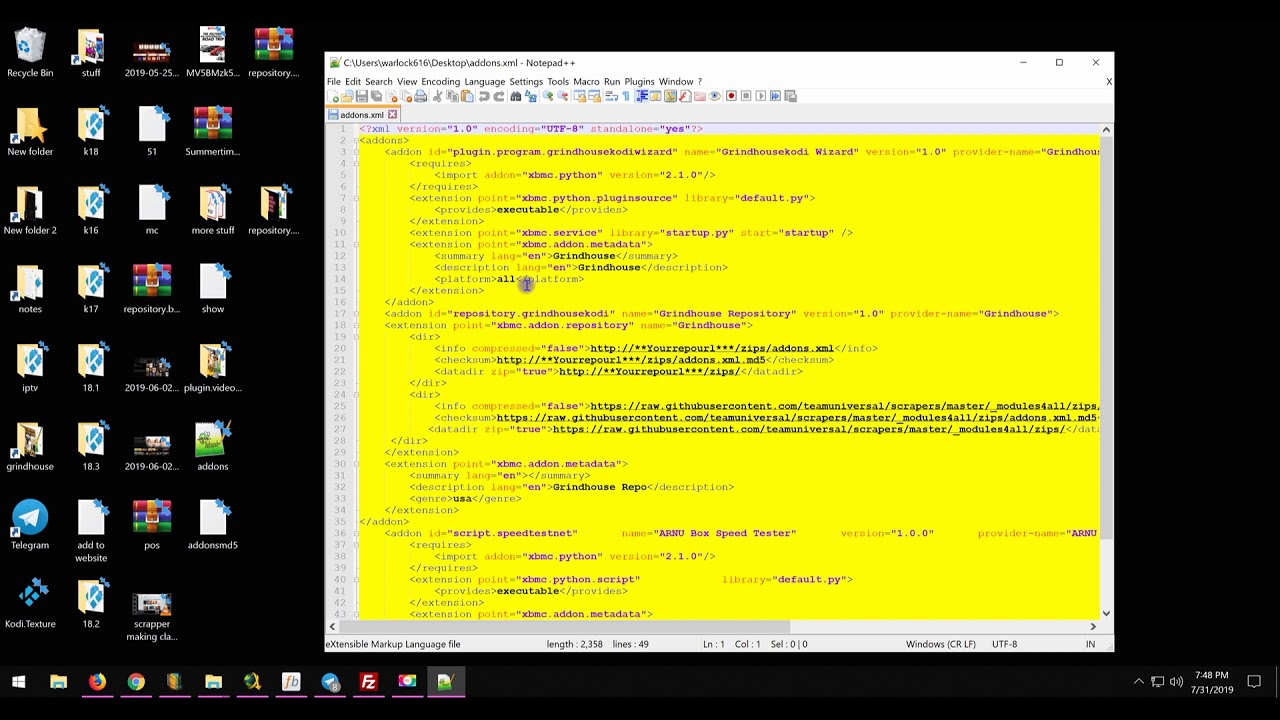Select the grindhouse desktop folder
This screenshot has height=720, width=1280.
30,447
